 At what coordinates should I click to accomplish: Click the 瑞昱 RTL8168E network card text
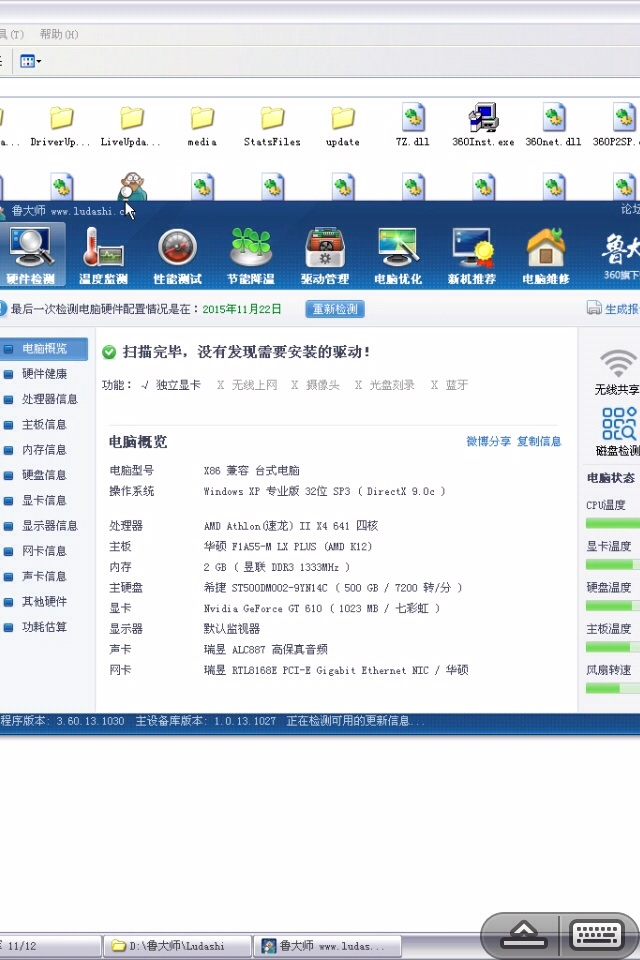(x=336, y=670)
